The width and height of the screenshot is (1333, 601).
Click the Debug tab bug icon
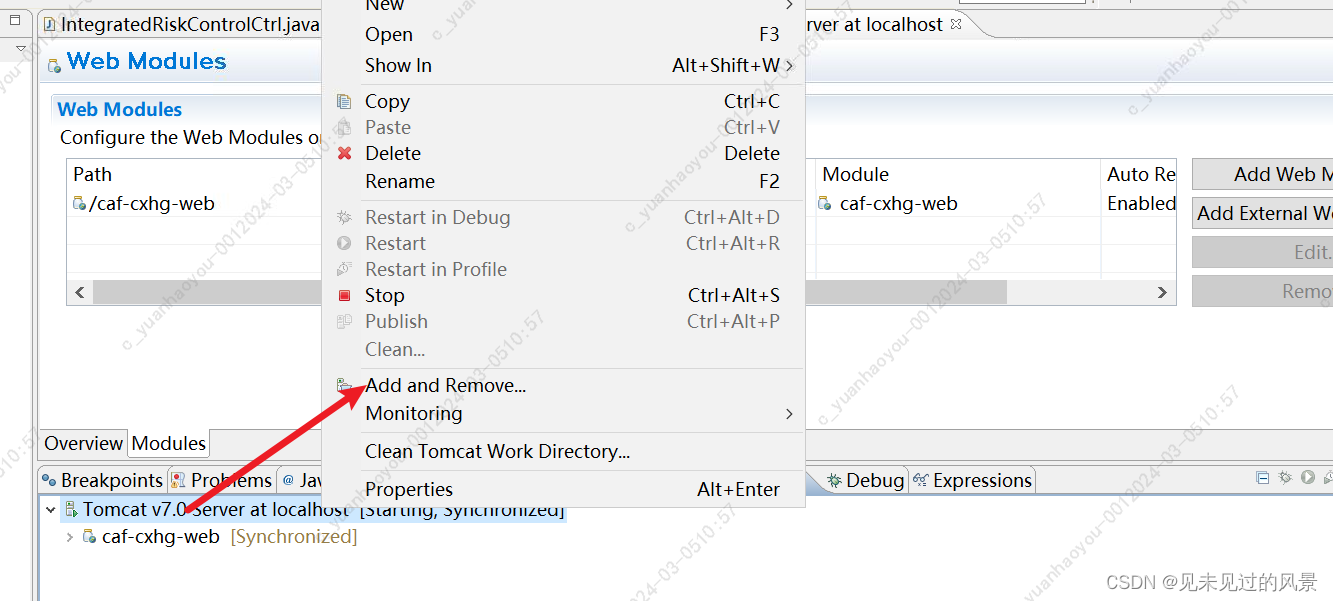pyautogui.click(x=834, y=481)
